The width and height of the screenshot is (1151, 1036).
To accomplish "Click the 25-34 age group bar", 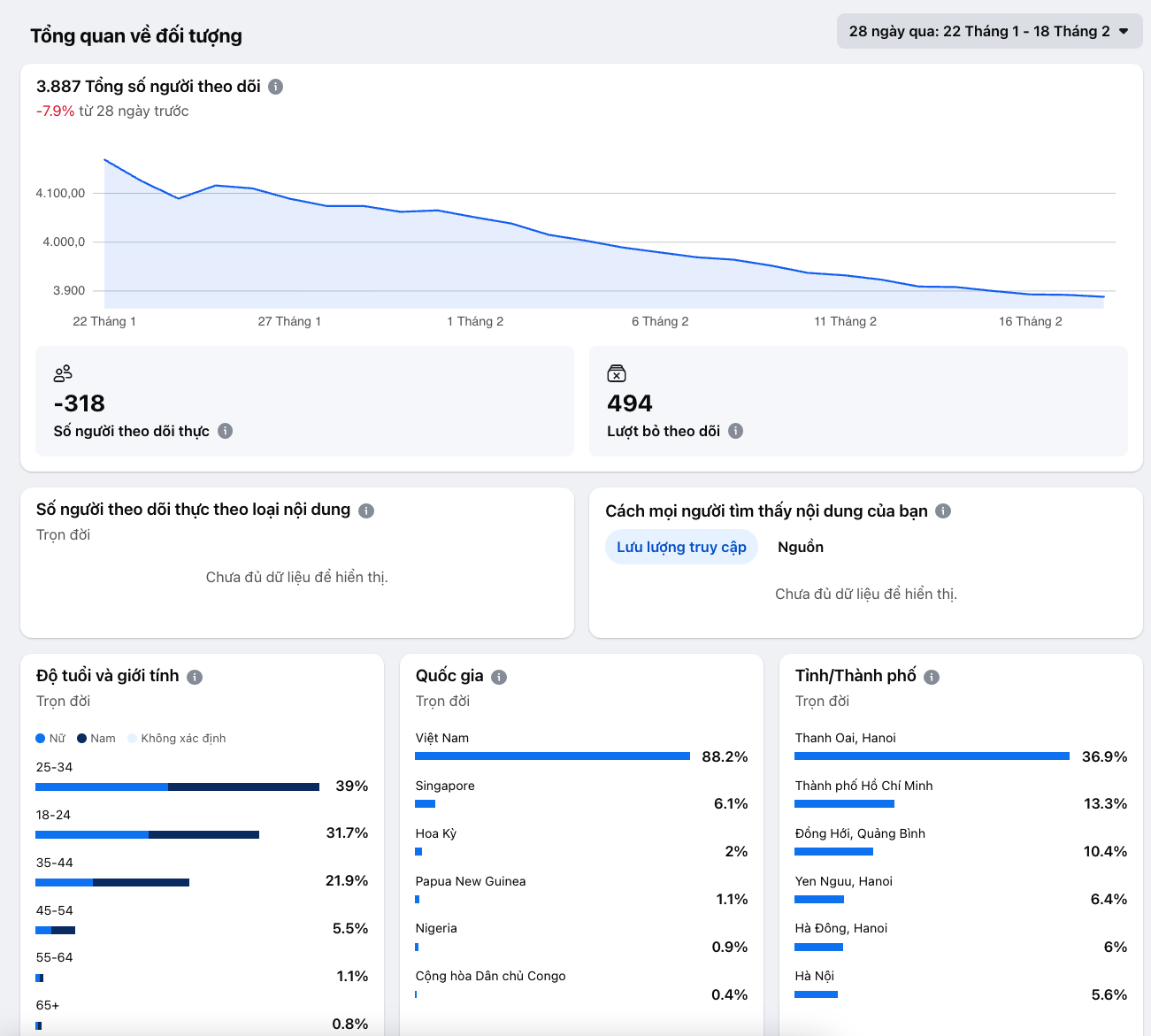I will pyautogui.click(x=177, y=787).
